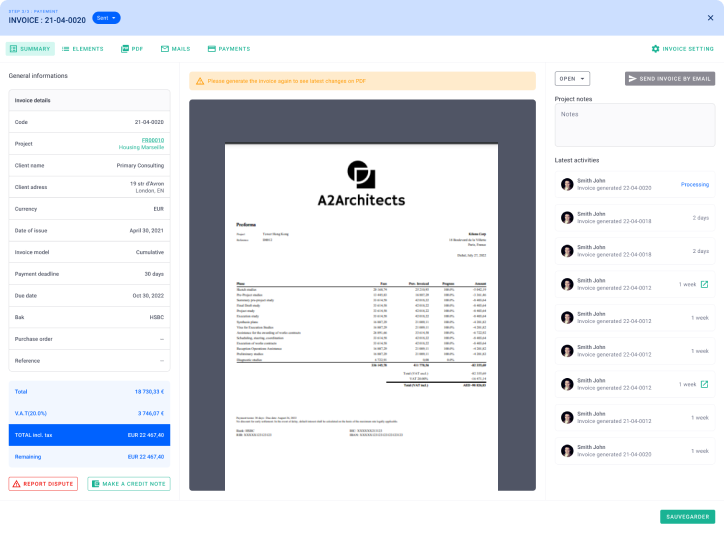The width and height of the screenshot is (724, 533).
Task: Select the Invoice generated 21-04-0020 activity
Action: [x=635, y=450]
